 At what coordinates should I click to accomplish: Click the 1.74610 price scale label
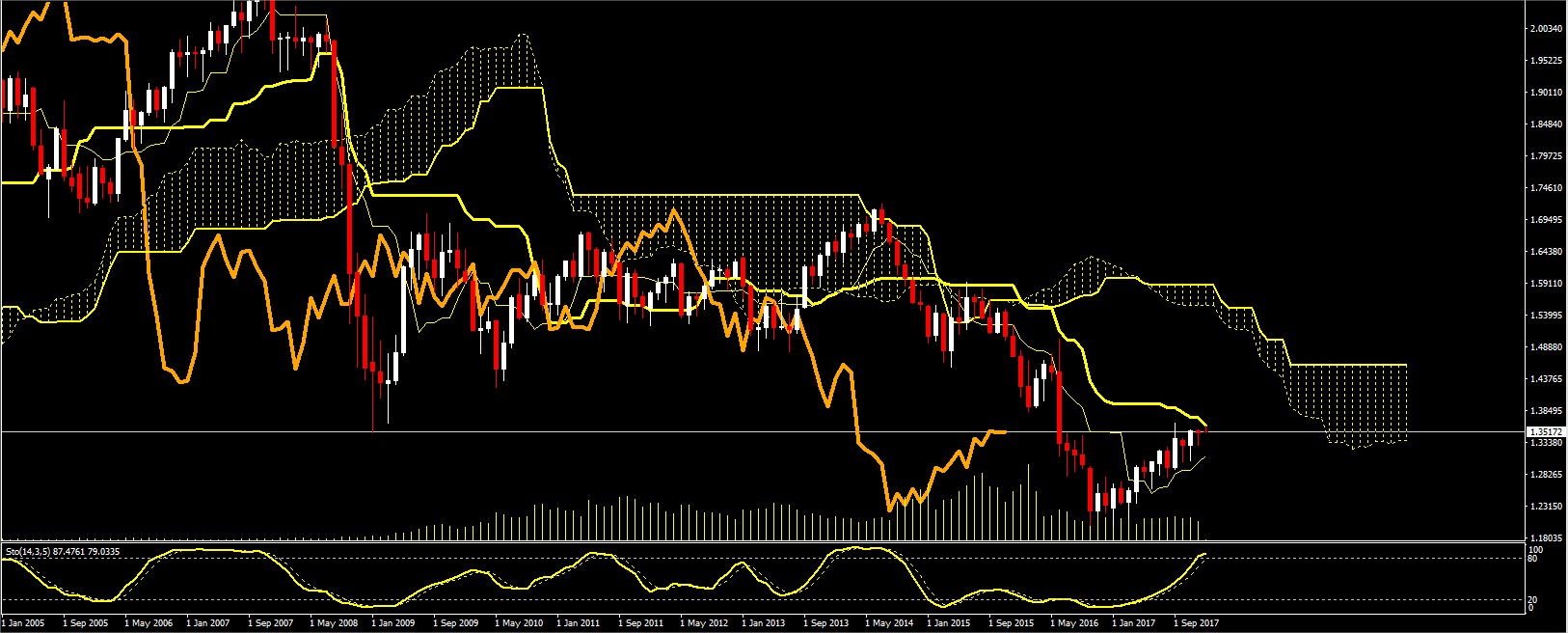[x=1545, y=188]
